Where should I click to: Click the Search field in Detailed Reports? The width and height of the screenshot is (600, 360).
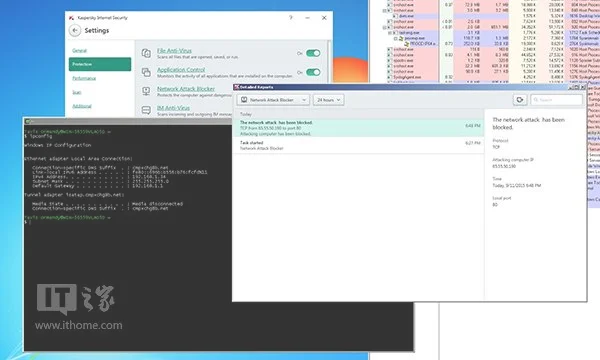[556, 100]
